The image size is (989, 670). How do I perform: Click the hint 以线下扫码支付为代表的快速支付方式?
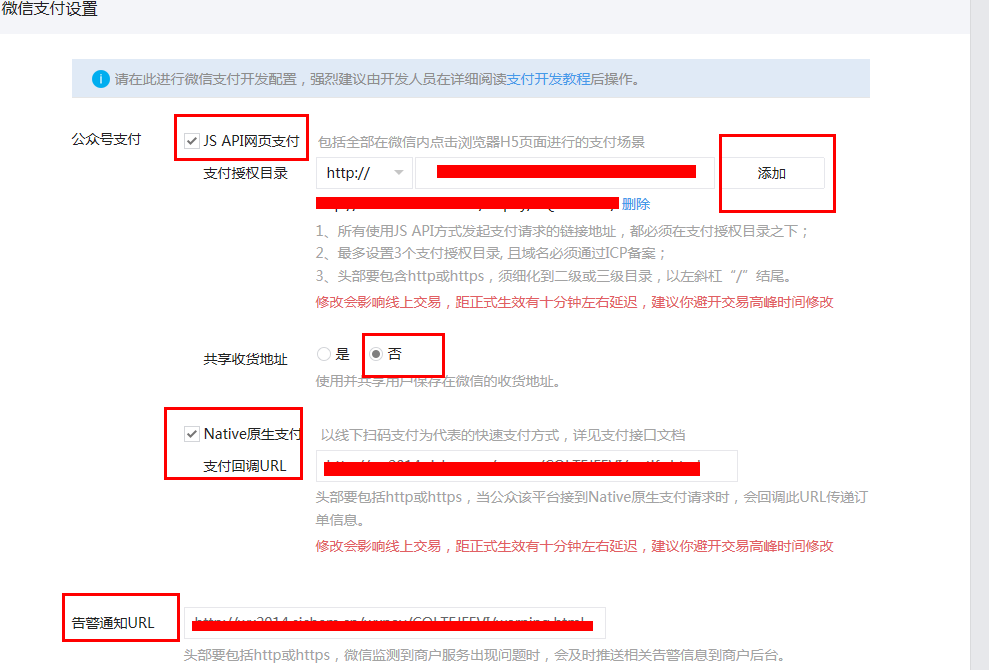click(x=503, y=435)
